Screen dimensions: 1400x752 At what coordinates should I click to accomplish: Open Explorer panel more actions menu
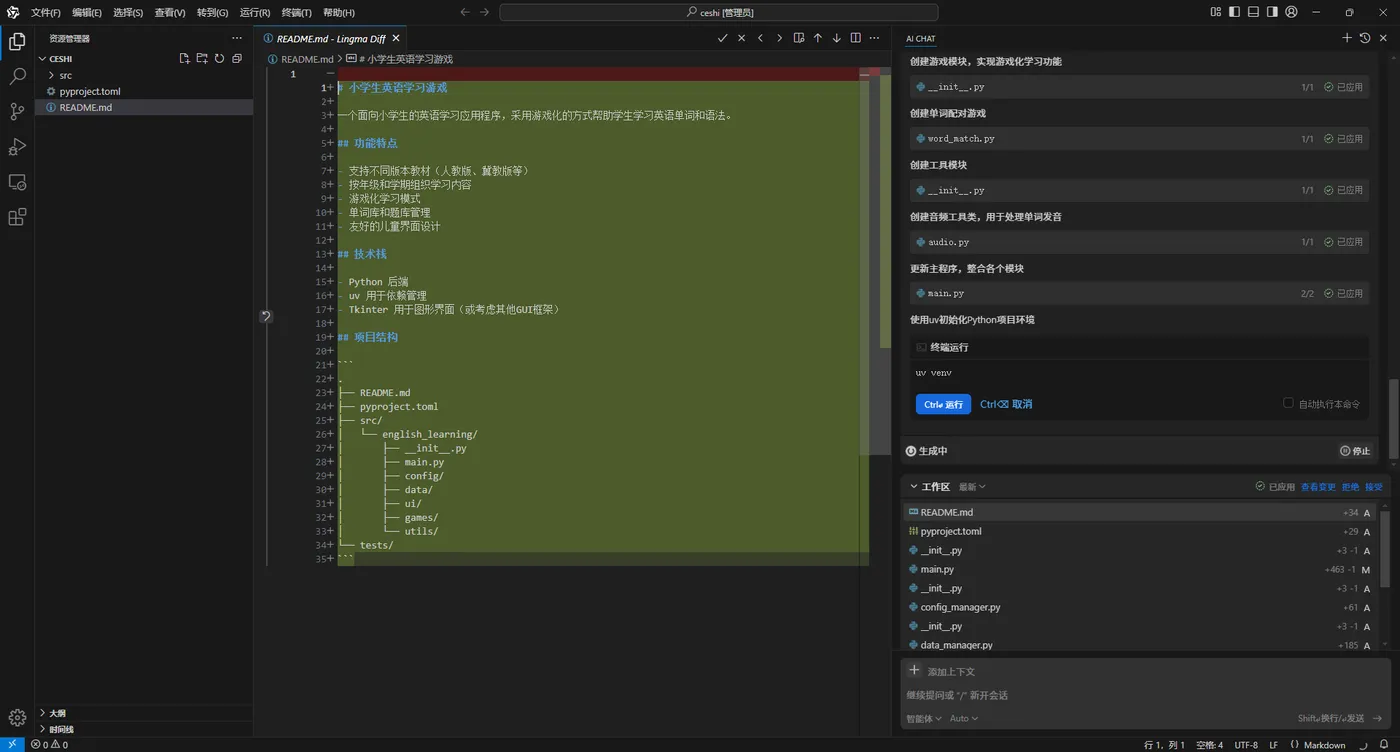pyautogui.click(x=237, y=38)
